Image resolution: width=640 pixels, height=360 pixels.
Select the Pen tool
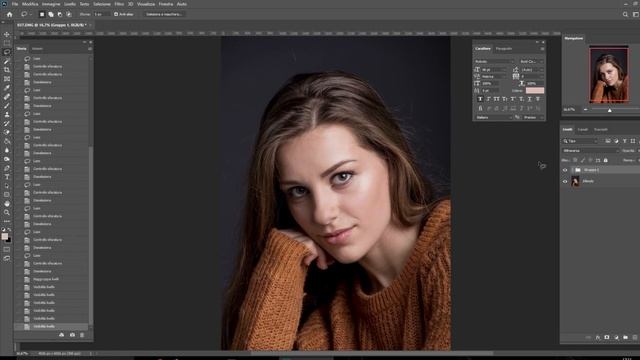pyautogui.click(x=7, y=168)
